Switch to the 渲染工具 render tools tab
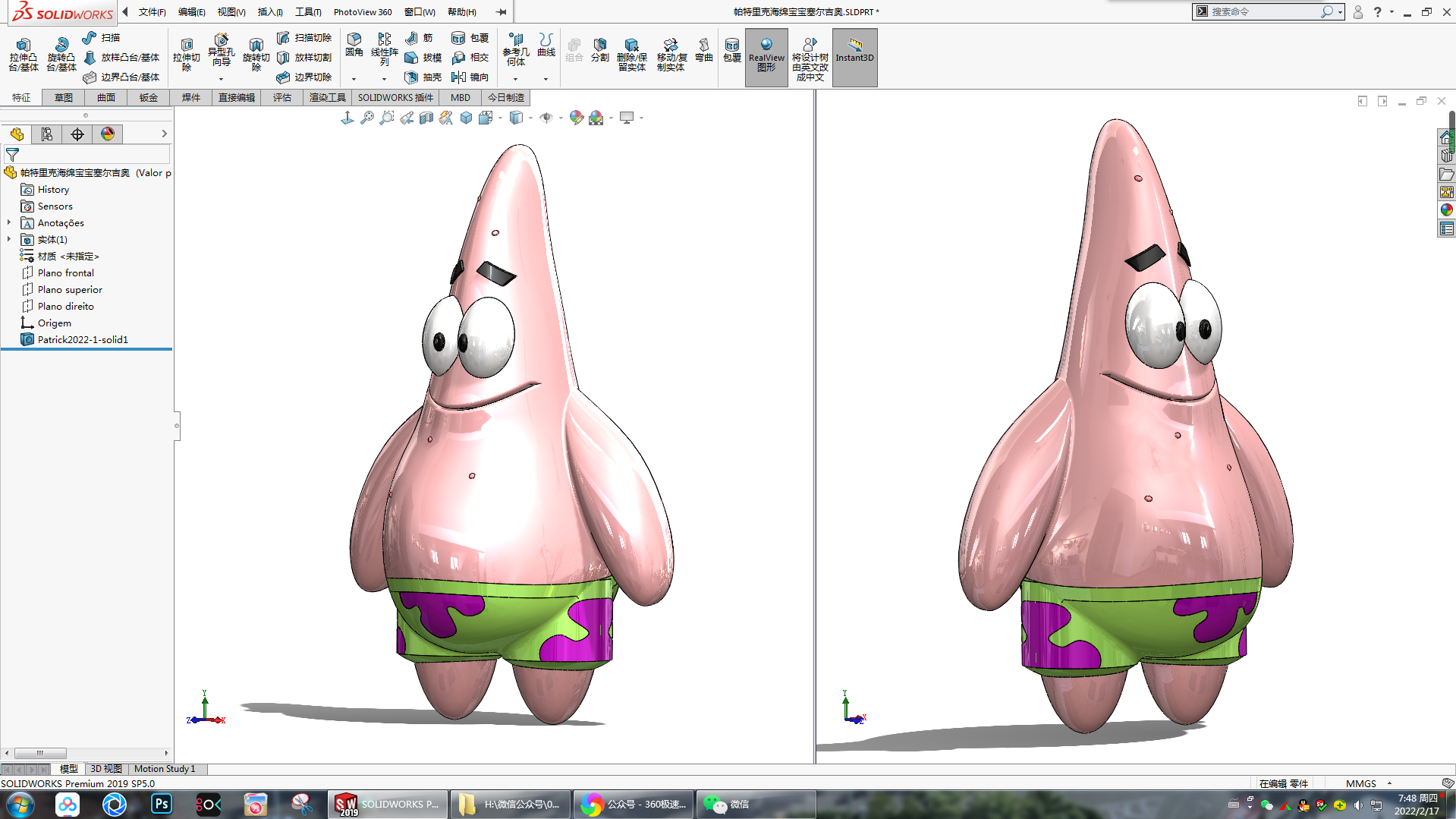Screen dimensions: 1456x819 [328, 98]
